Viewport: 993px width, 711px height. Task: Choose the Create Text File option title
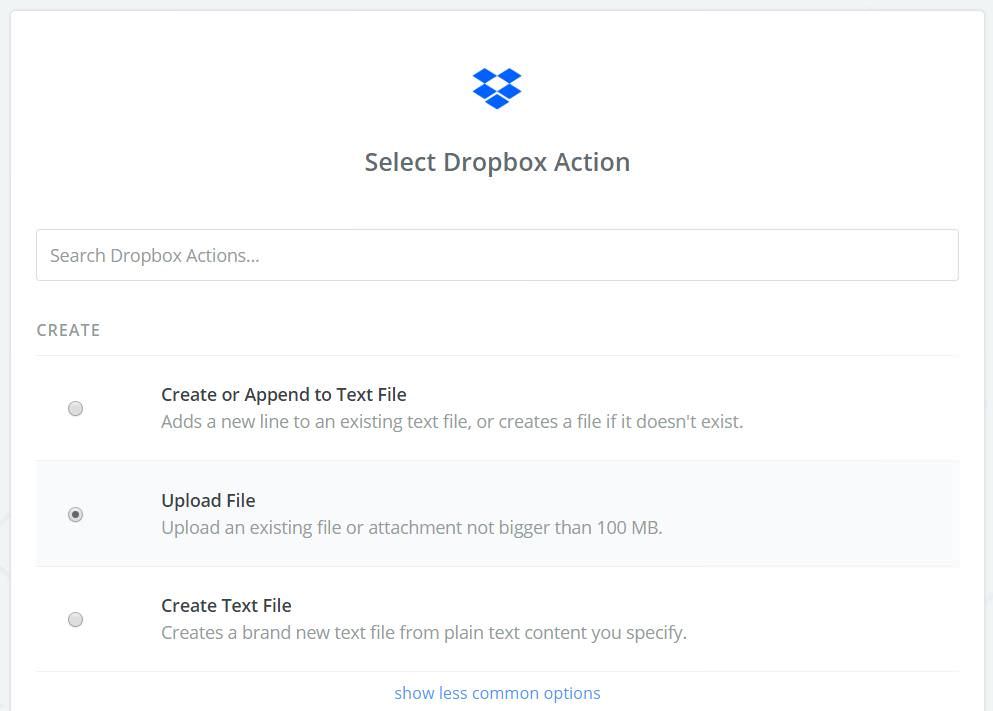(x=226, y=605)
